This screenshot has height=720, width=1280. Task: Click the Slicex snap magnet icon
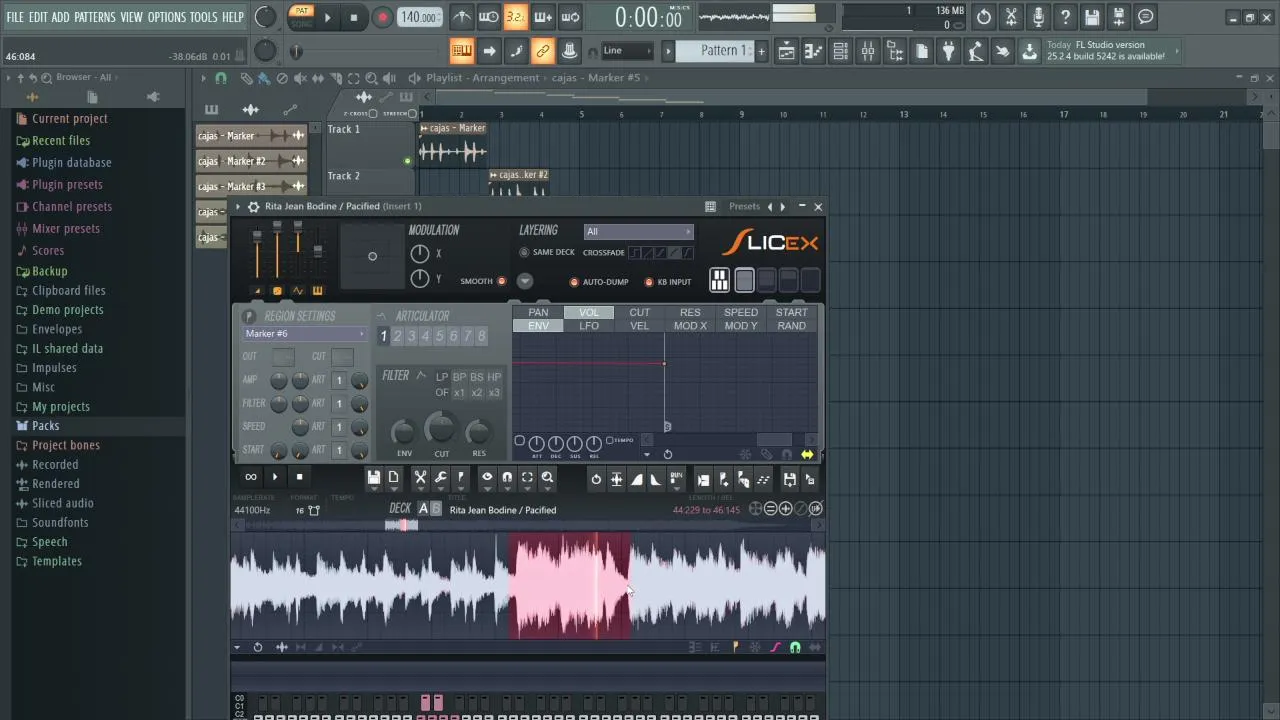(x=507, y=478)
